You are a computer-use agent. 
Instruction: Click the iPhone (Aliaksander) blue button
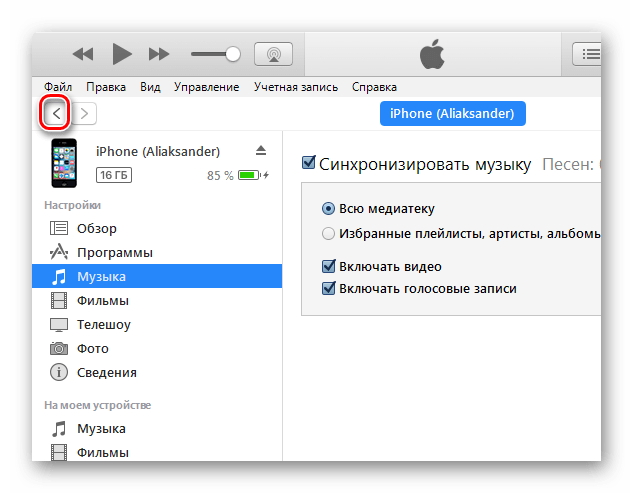pos(453,113)
